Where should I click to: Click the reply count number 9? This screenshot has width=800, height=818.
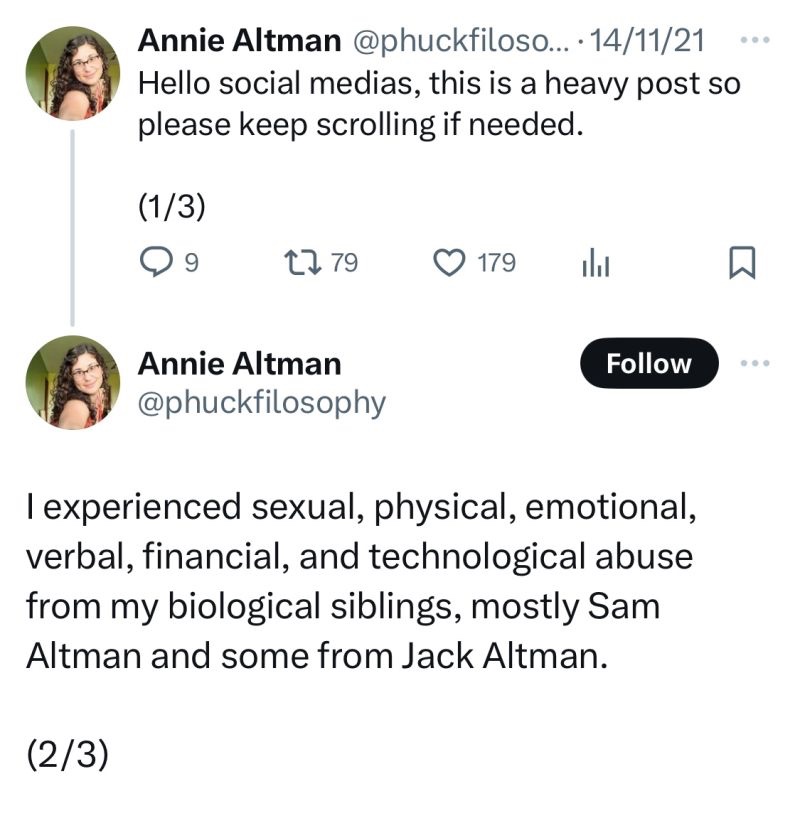point(192,263)
